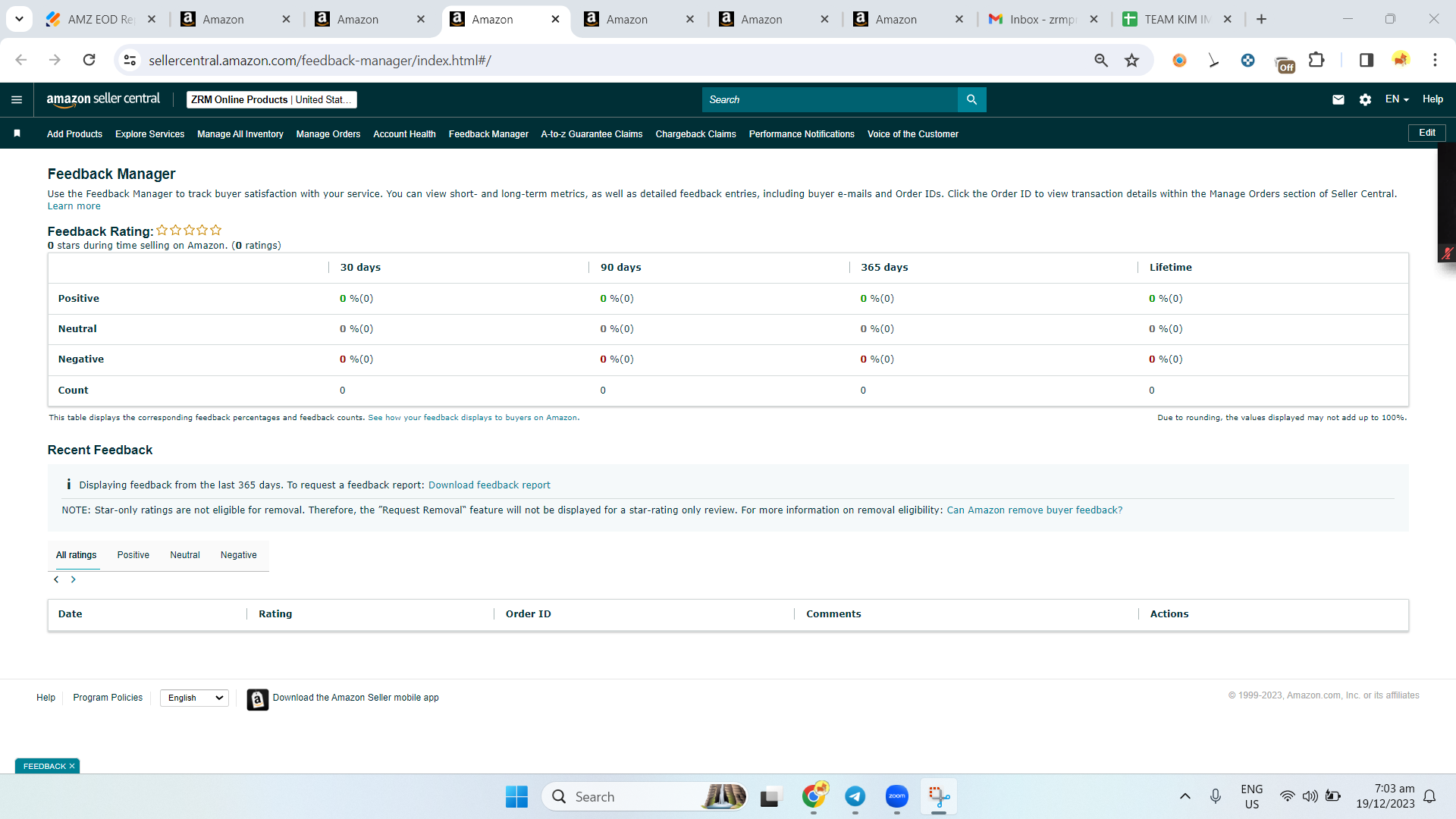Open the tab search dropdown arrow
The image size is (1456, 819).
[19, 19]
